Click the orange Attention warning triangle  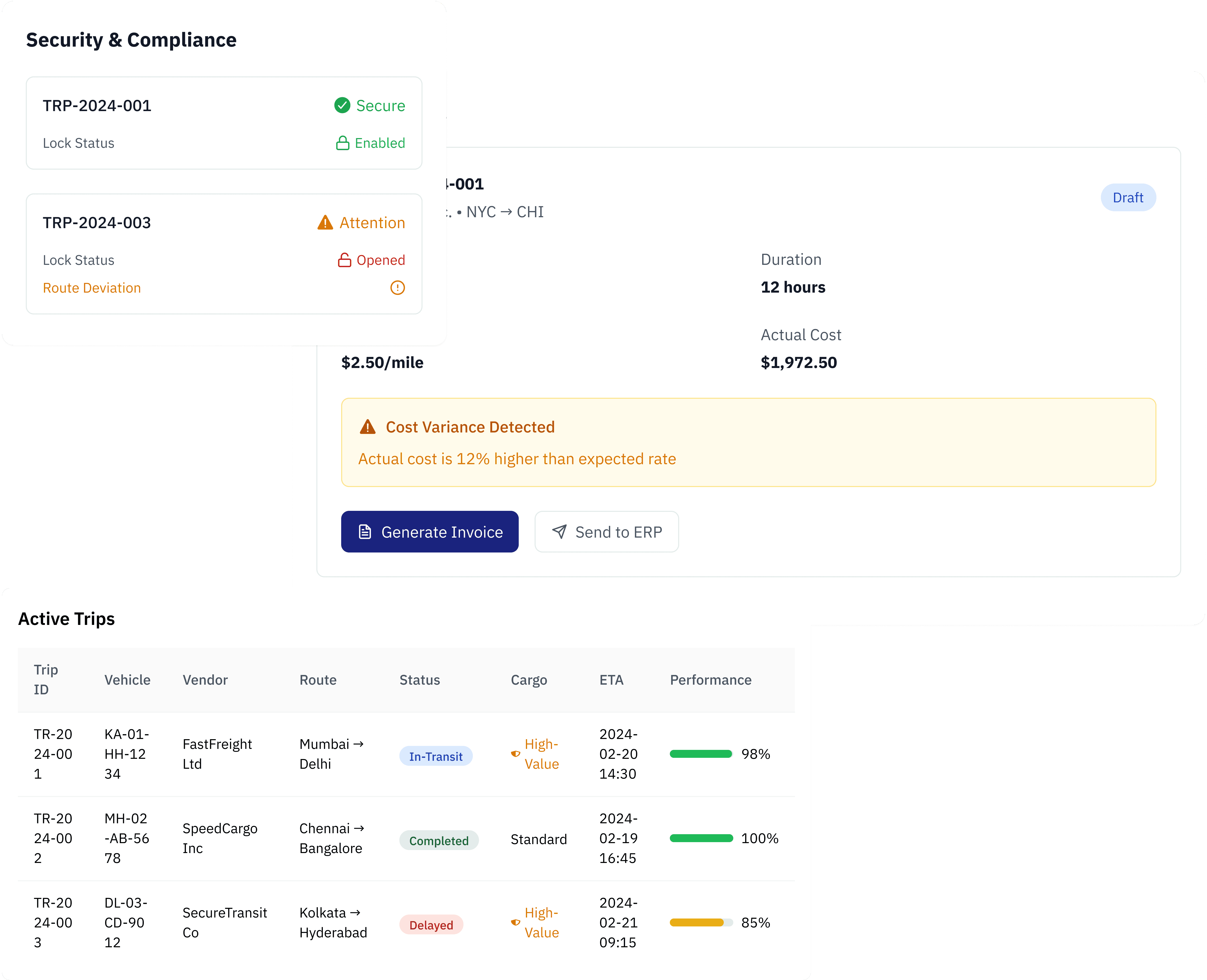(x=325, y=223)
